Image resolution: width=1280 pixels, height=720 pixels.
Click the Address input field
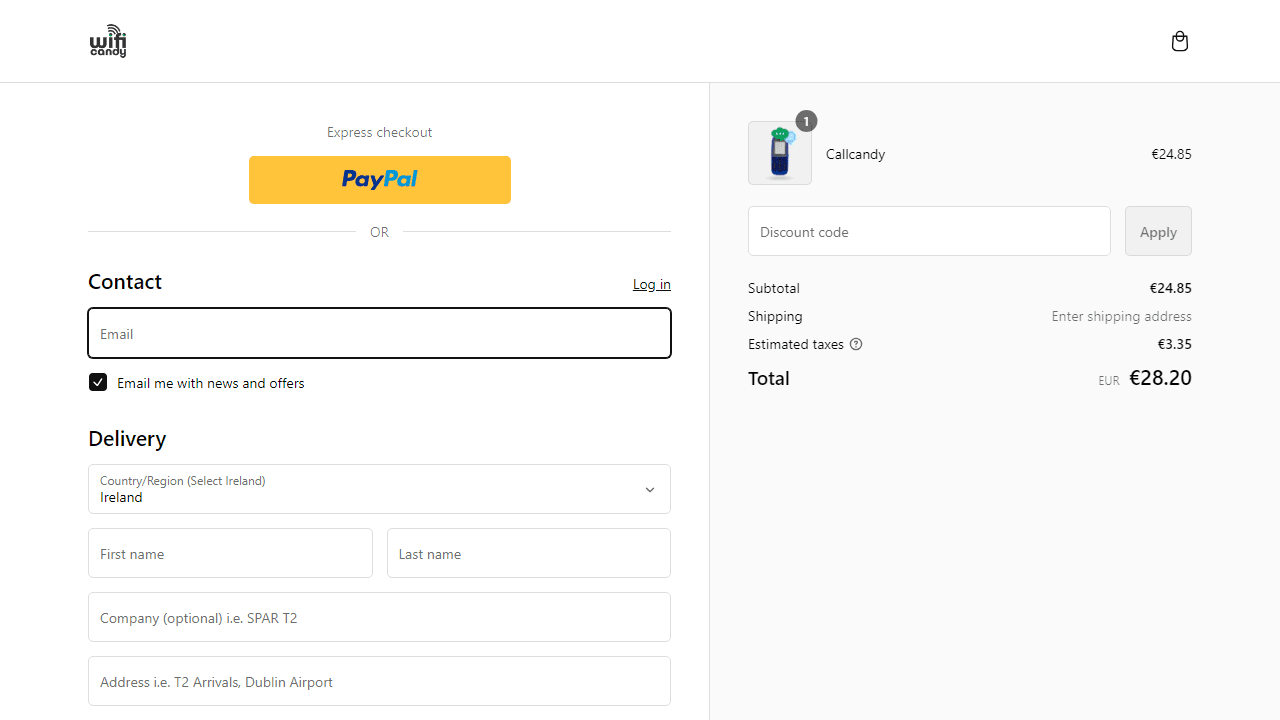coord(379,681)
